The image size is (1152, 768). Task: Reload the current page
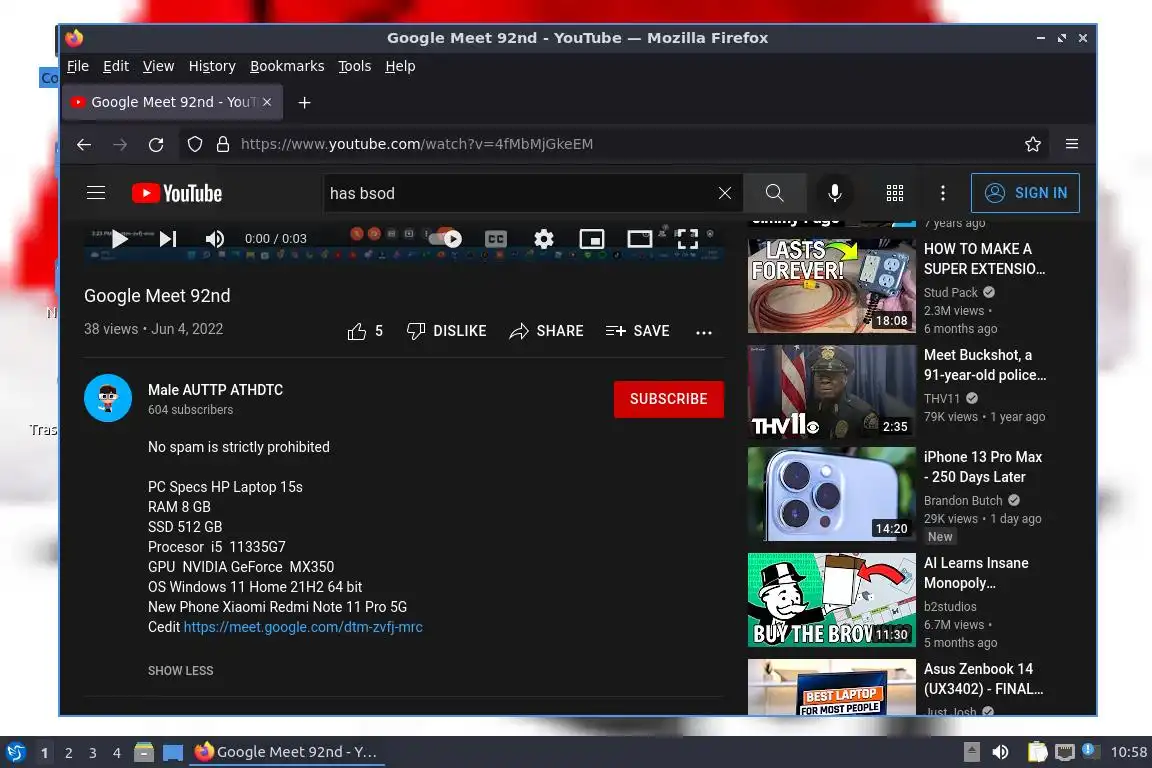pos(156,144)
